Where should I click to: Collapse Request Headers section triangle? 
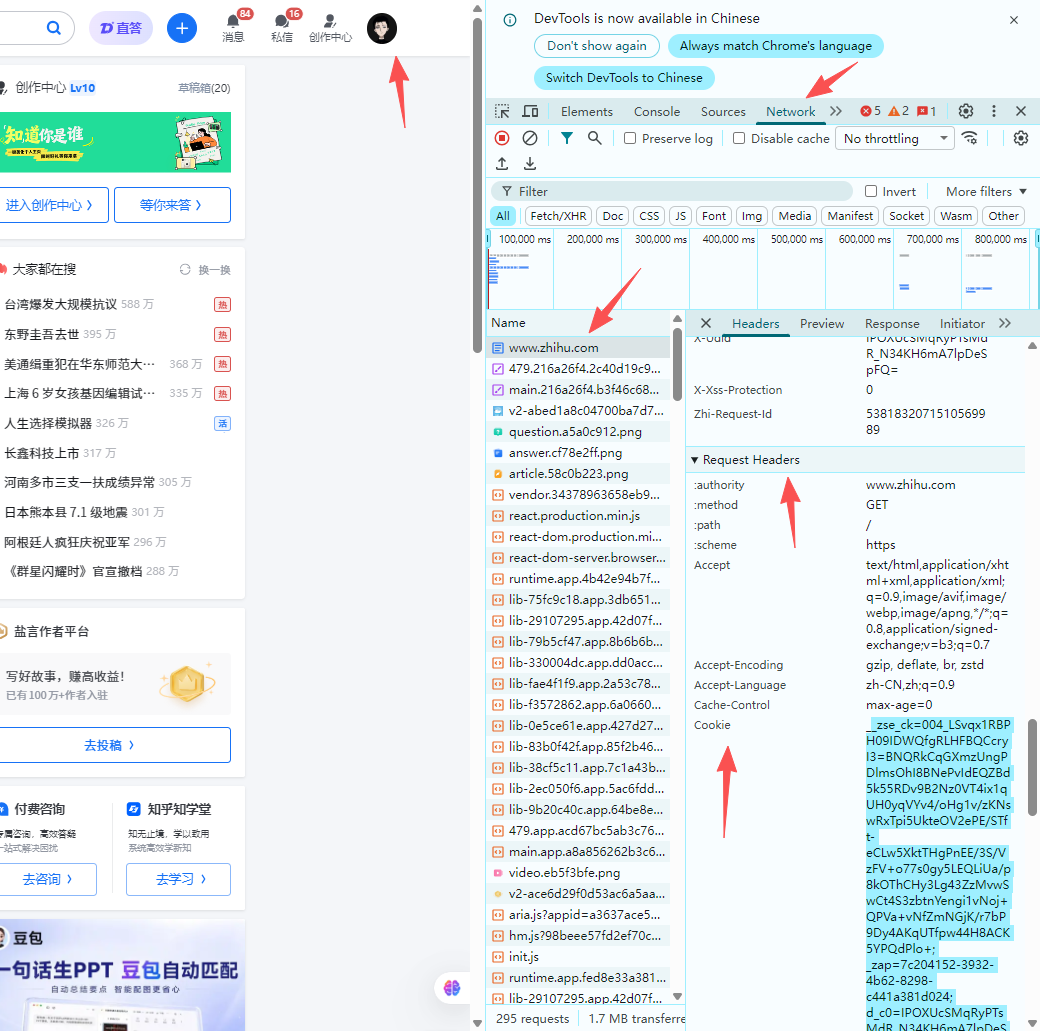pos(694,460)
